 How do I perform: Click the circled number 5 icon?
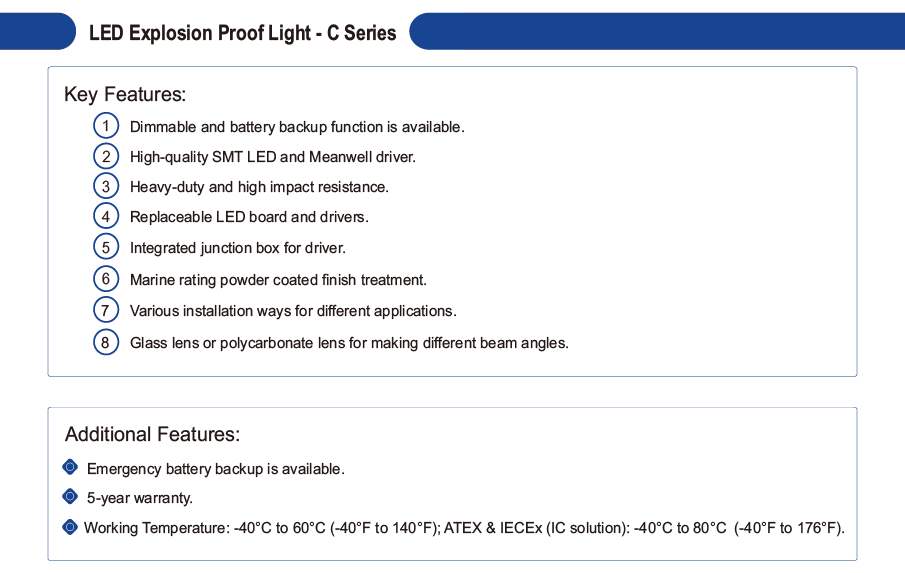pyautogui.click(x=106, y=247)
